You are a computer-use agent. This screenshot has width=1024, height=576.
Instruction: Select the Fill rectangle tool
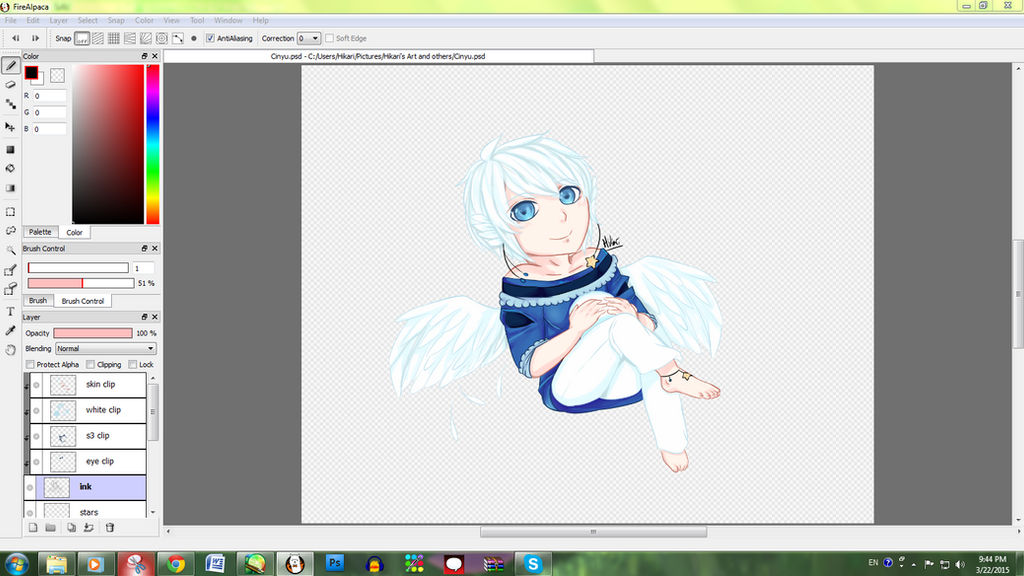(x=10, y=150)
